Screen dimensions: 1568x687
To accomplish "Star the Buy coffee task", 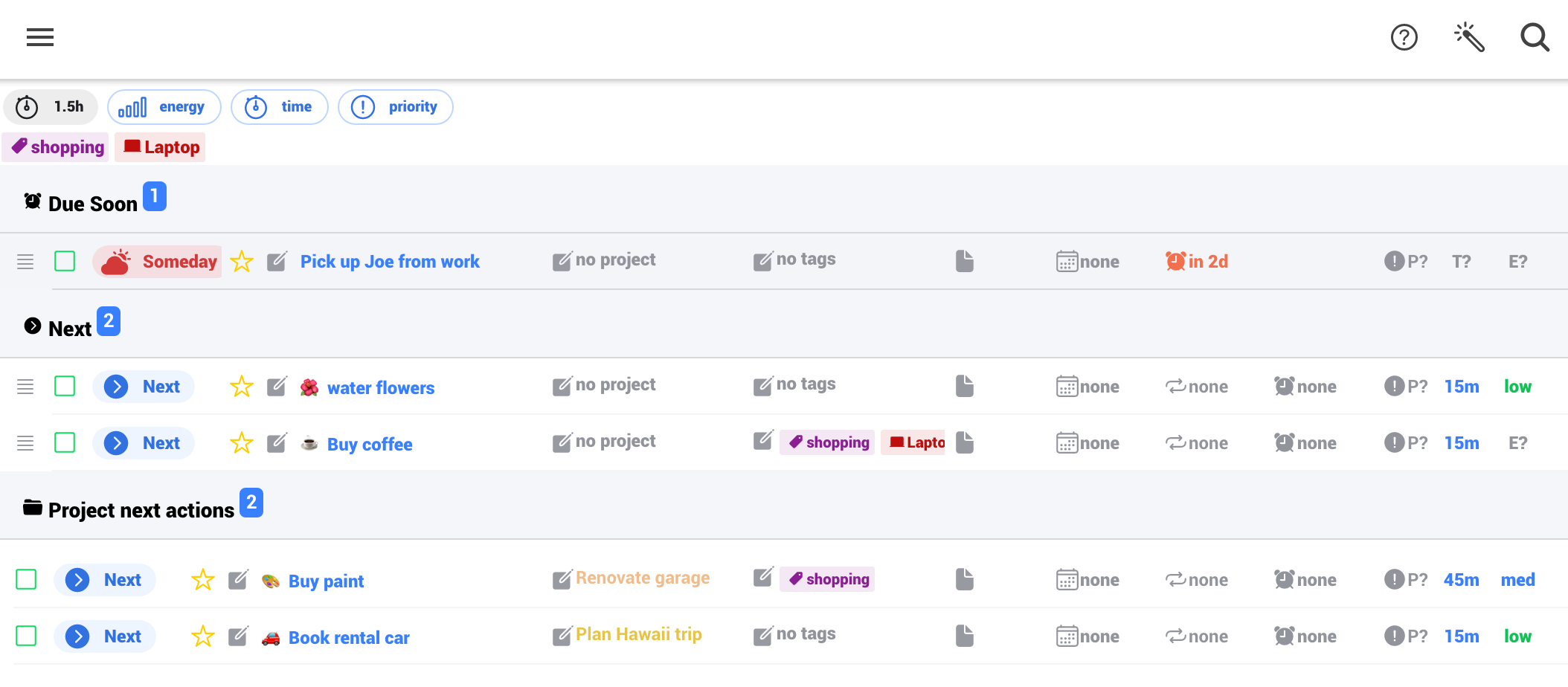I will (x=241, y=442).
